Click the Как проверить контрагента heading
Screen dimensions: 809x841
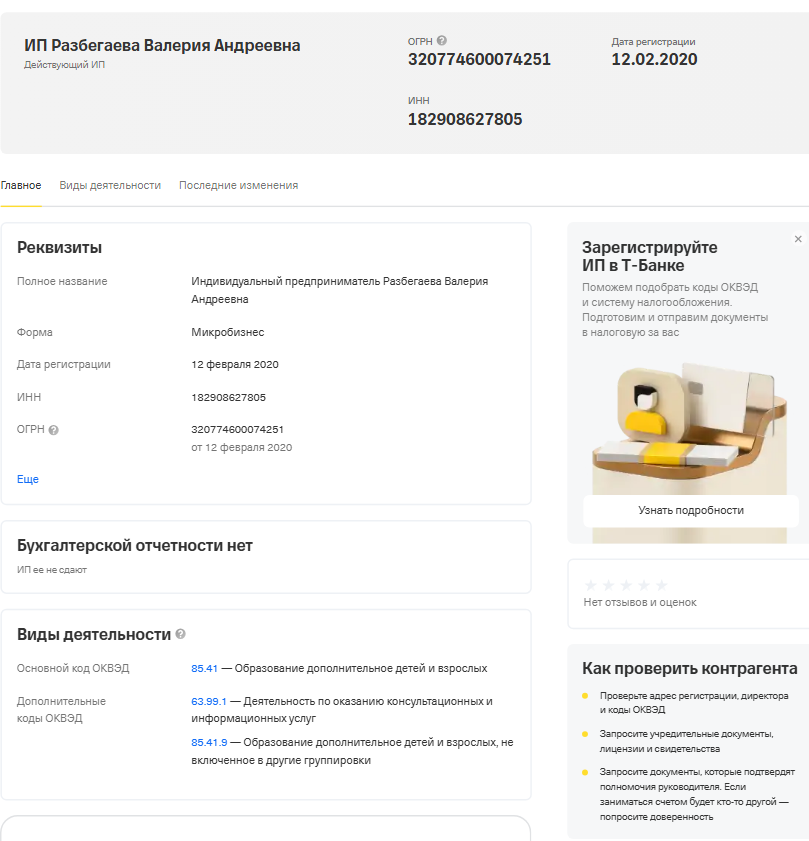690,669
